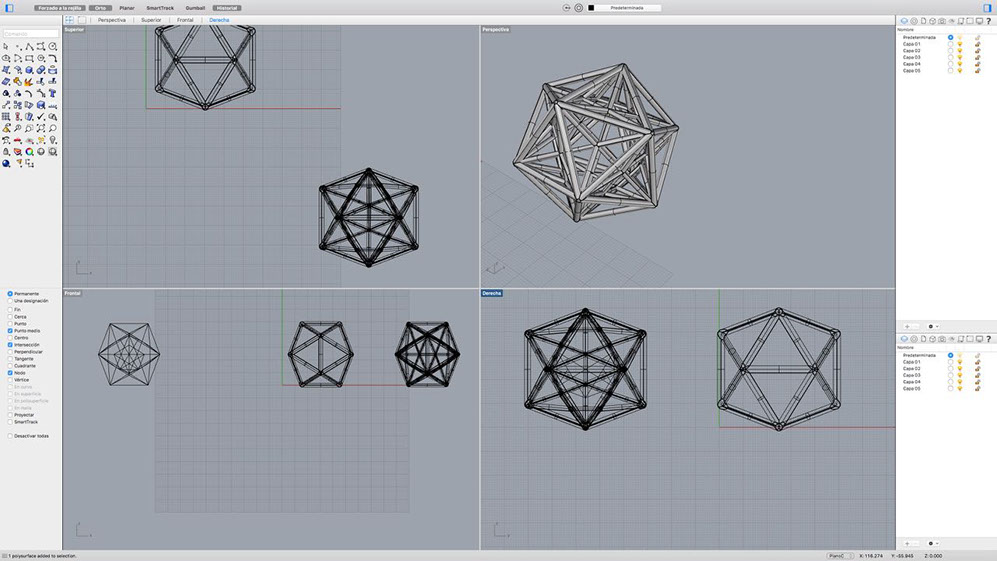Choose the Box solid tool
Screen dimensions: 997x561
29,70
